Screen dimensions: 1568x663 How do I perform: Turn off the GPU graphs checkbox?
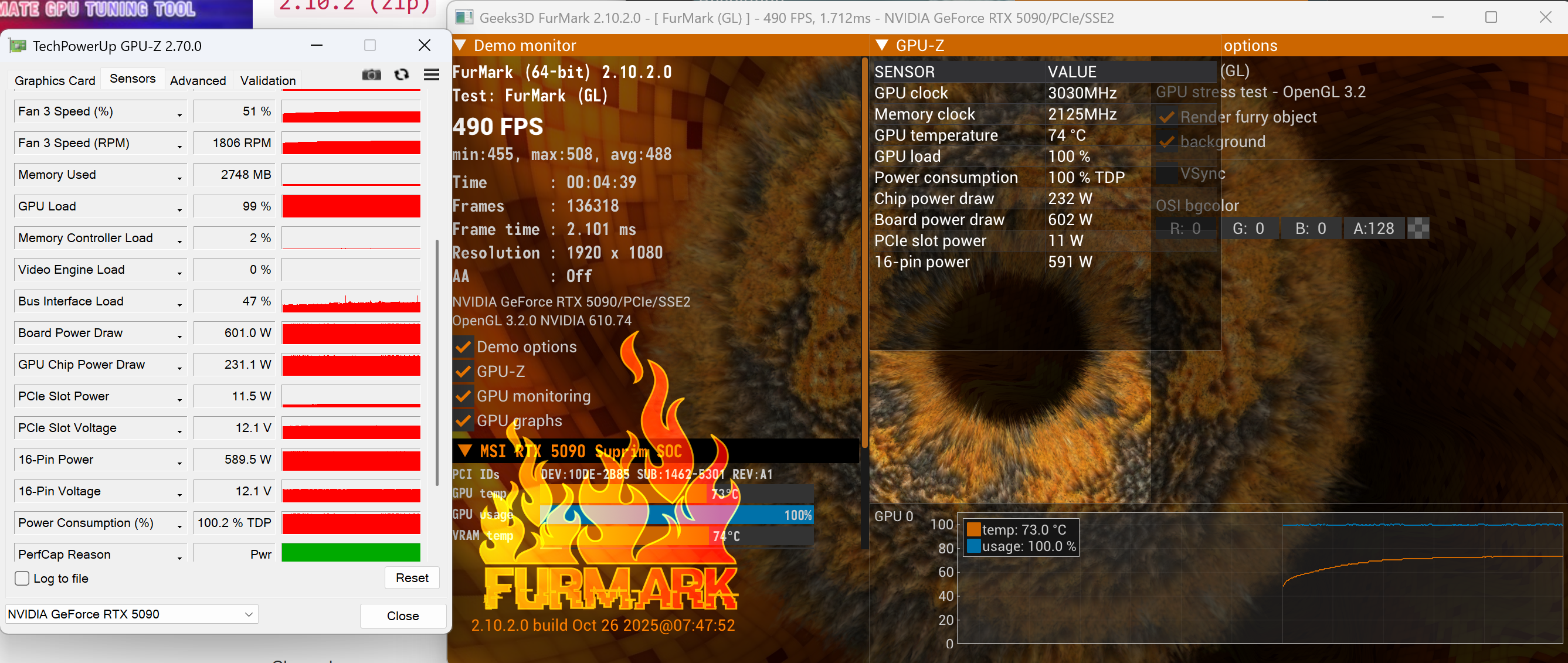tap(463, 421)
